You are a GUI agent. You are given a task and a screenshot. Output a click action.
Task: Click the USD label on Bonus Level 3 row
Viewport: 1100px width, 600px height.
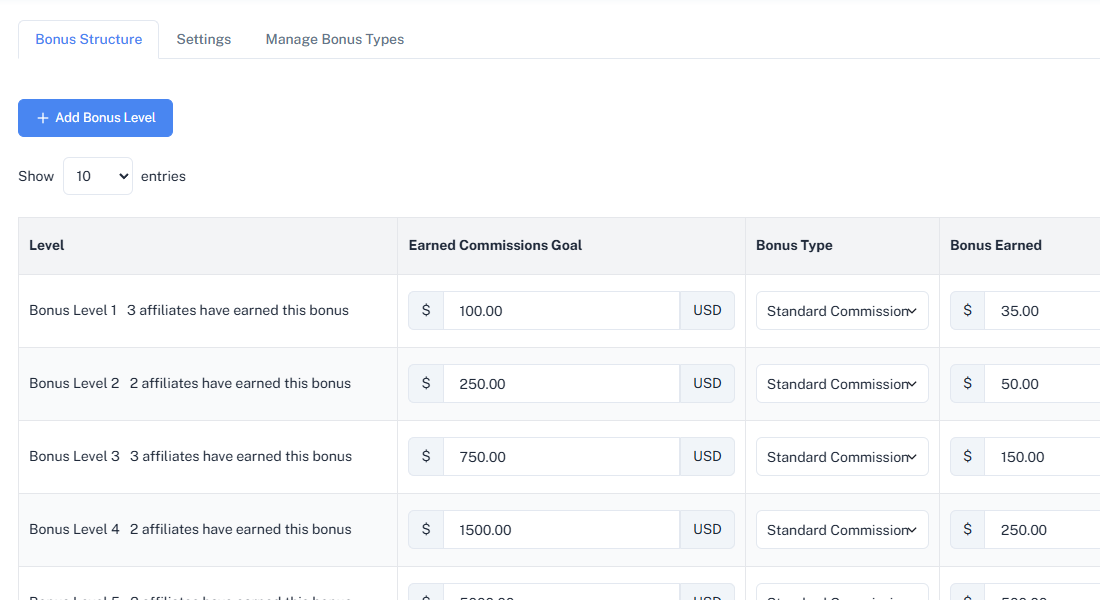coord(707,456)
